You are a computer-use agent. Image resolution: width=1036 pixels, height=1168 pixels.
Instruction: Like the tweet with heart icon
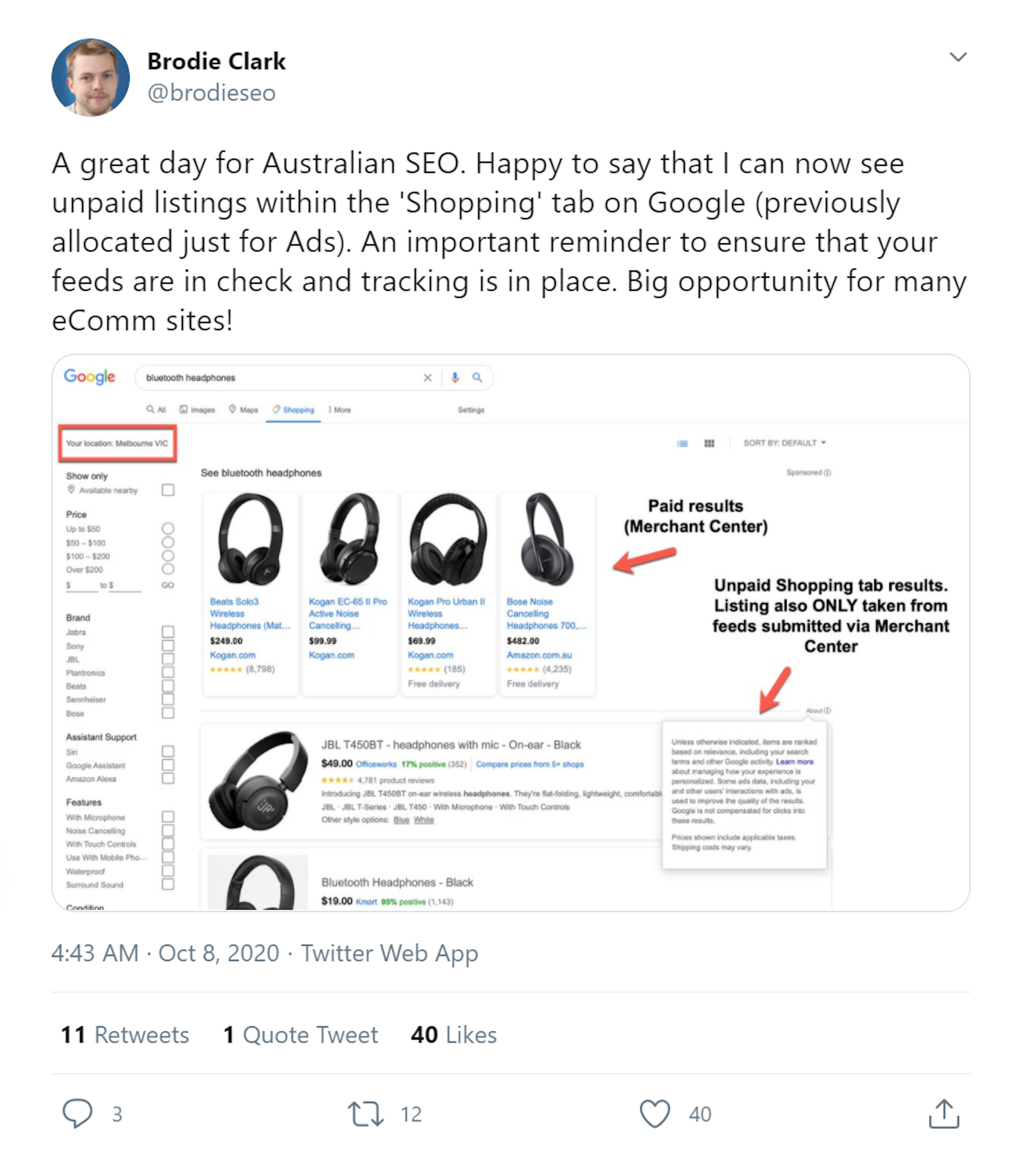coord(654,1114)
